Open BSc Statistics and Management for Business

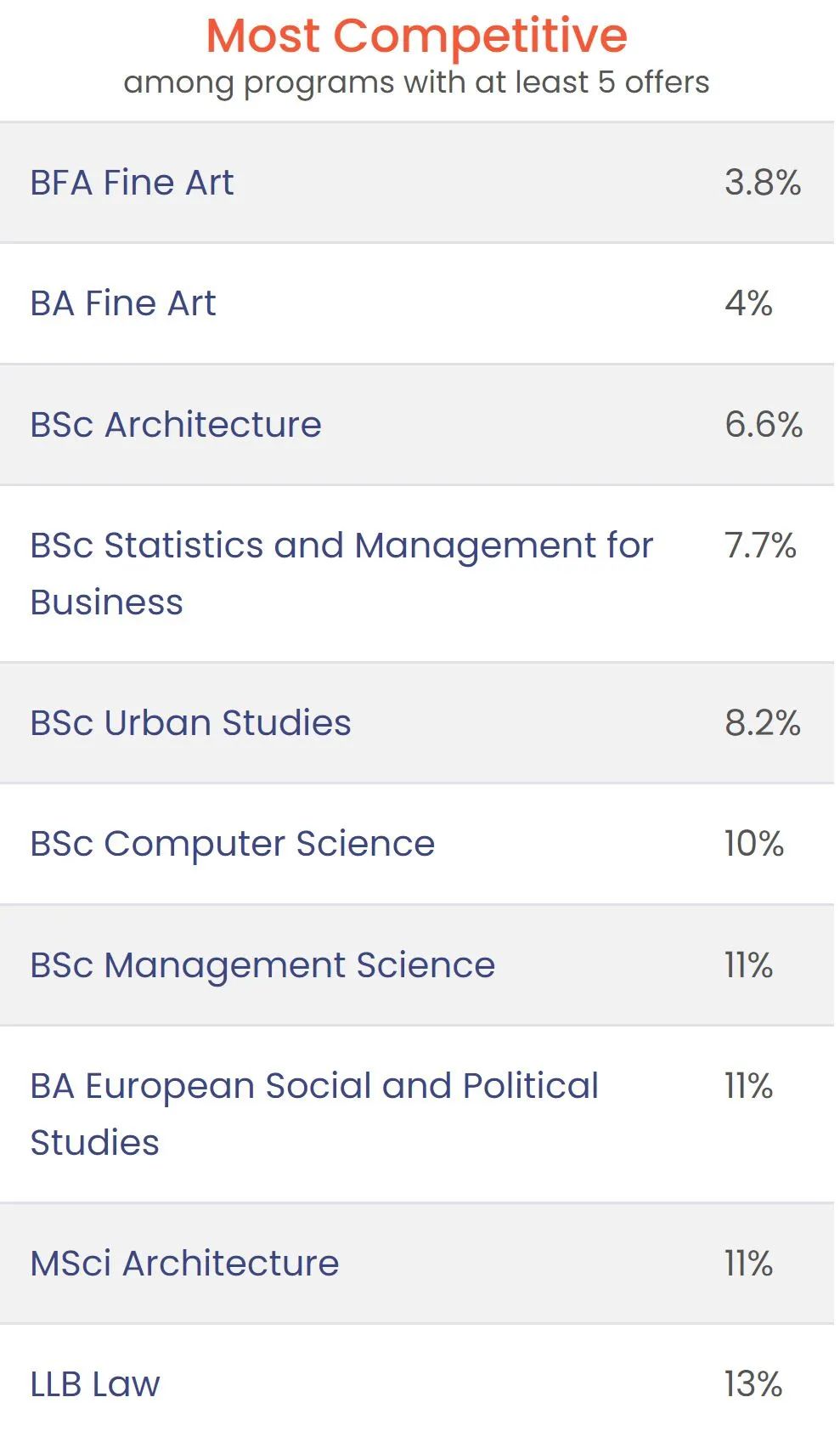coord(341,574)
